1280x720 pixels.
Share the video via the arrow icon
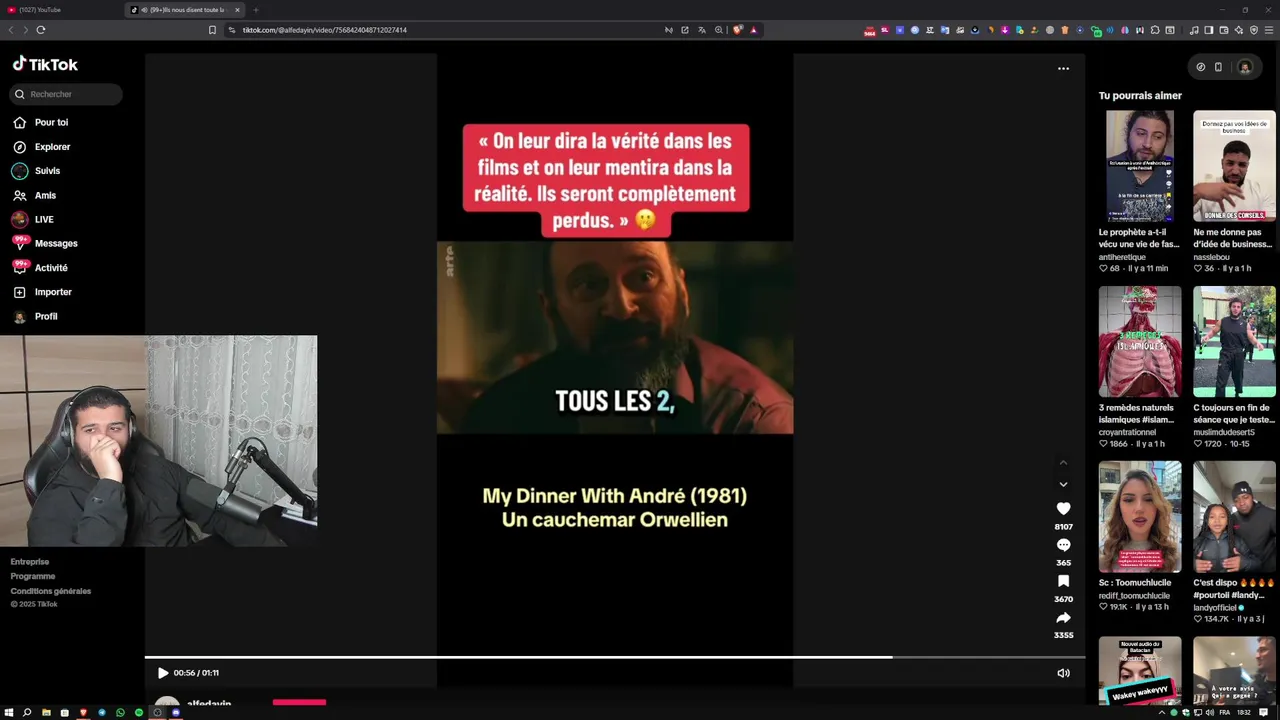pyautogui.click(x=1063, y=618)
